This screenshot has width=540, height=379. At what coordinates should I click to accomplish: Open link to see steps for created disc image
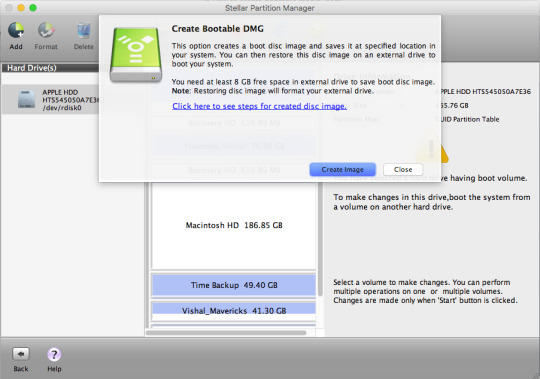tap(259, 106)
